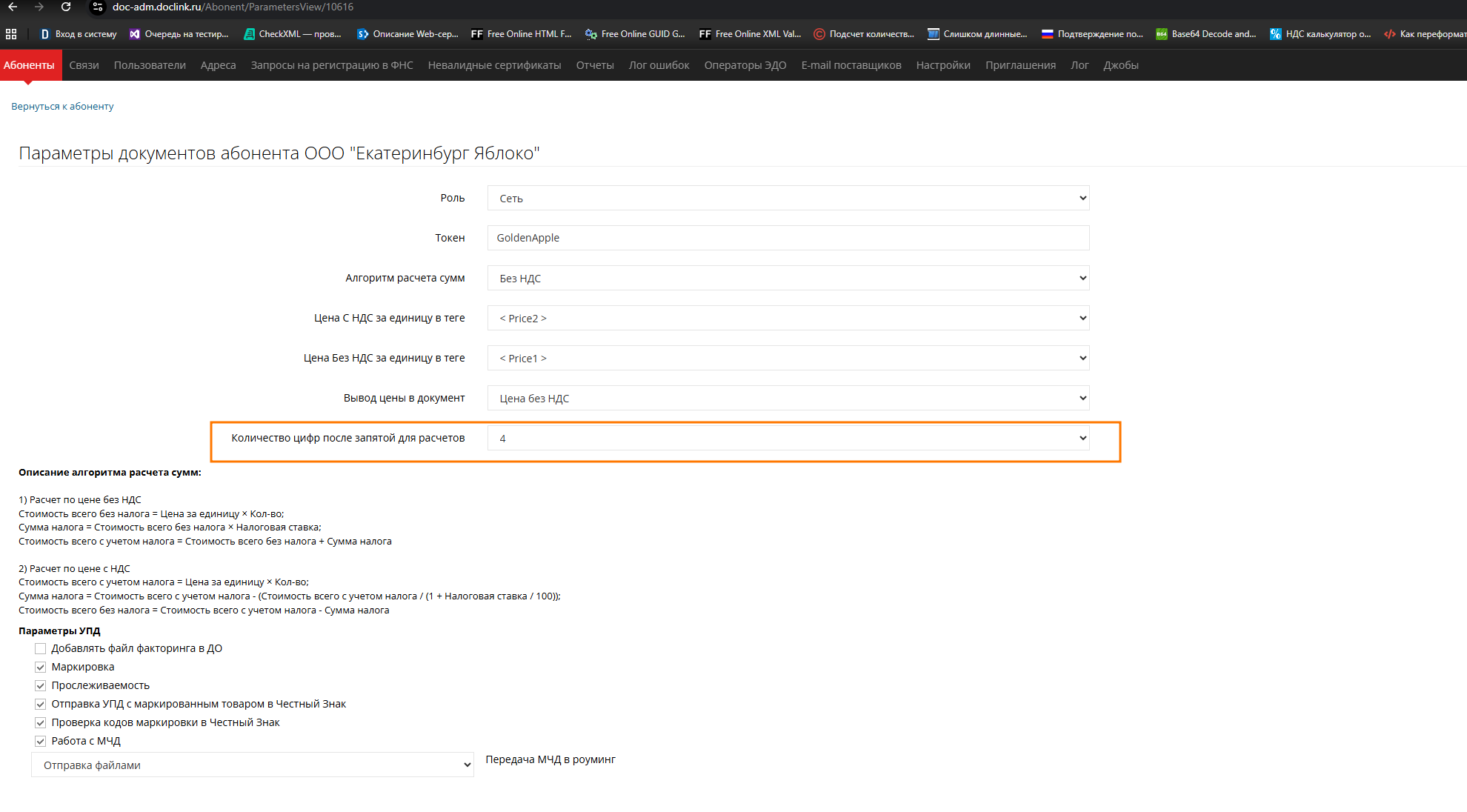This screenshot has height=812, width=1467.
Task: Uncheck the Маркировка checkbox
Action: [41, 667]
